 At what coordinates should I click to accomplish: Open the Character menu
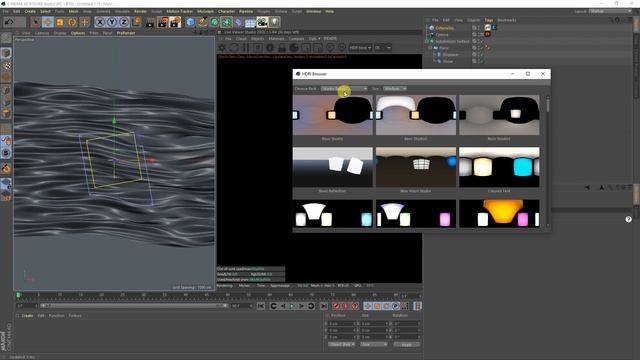[227, 11]
